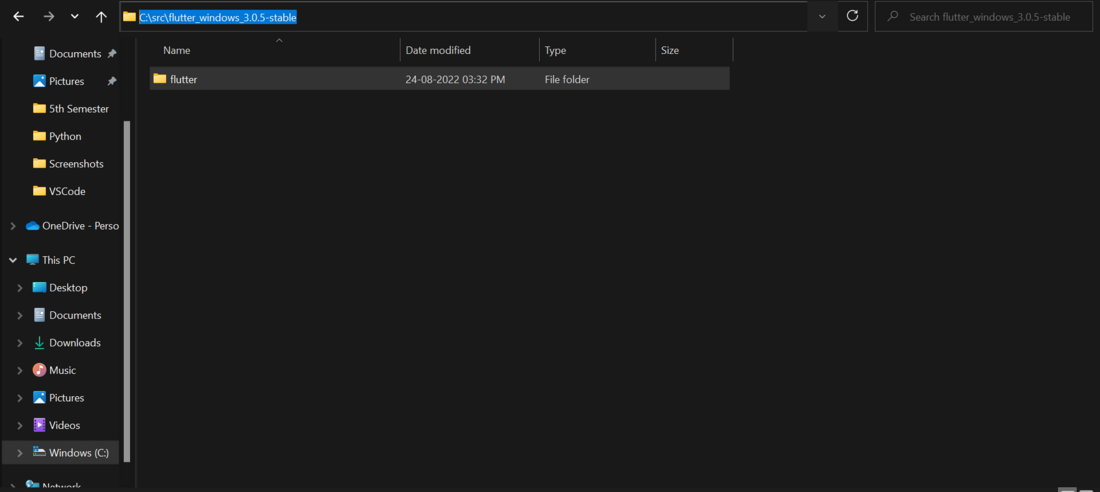Refresh the current folder view
The image size is (1100, 492).
pyautogui.click(x=852, y=16)
